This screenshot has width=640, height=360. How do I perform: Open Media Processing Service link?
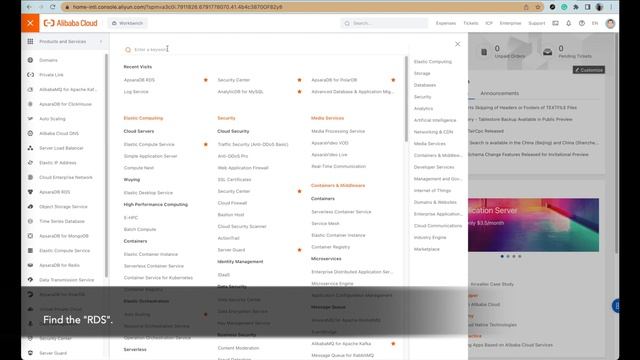338,131
